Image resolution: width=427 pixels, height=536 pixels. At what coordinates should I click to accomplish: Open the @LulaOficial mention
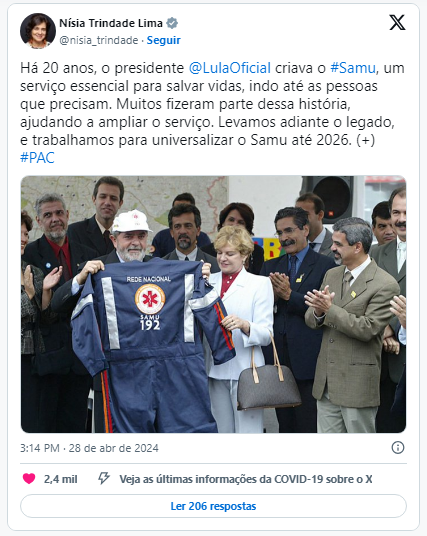[x=230, y=68]
